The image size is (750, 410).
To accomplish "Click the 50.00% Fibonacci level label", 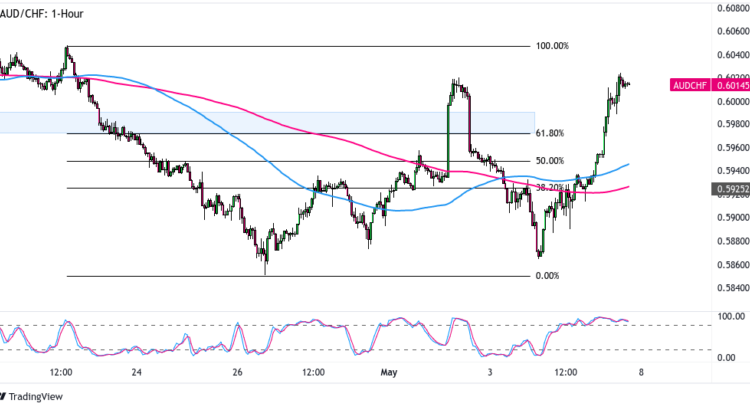I will pyautogui.click(x=549, y=161).
